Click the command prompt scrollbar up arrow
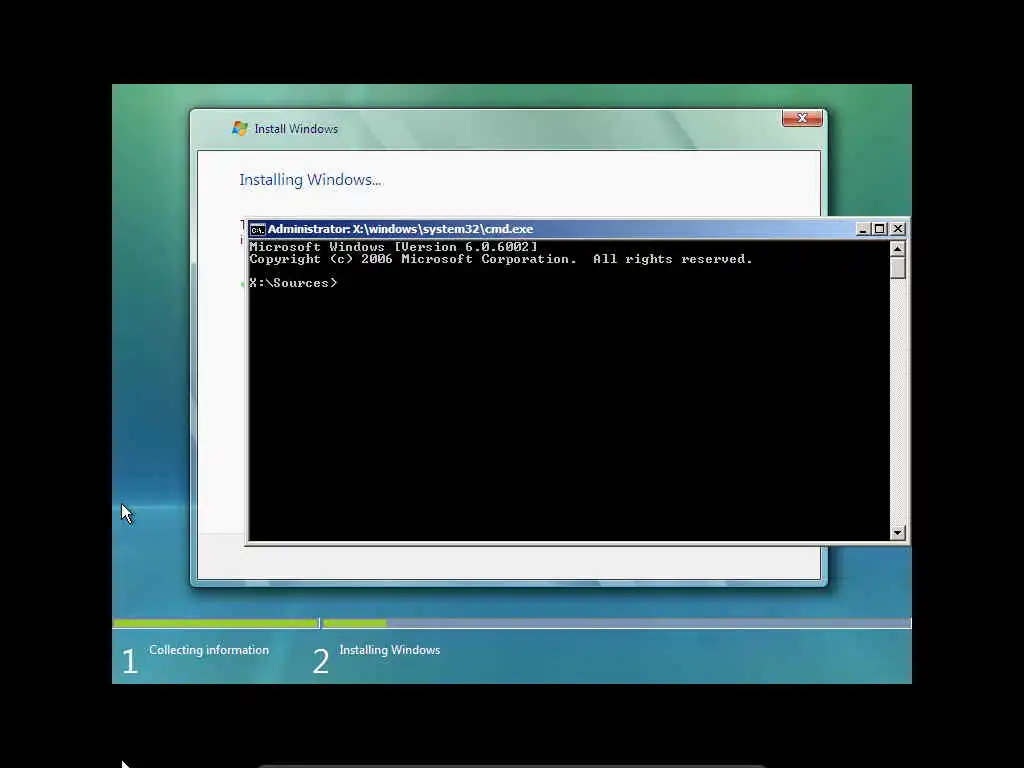 tap(897, 249)
